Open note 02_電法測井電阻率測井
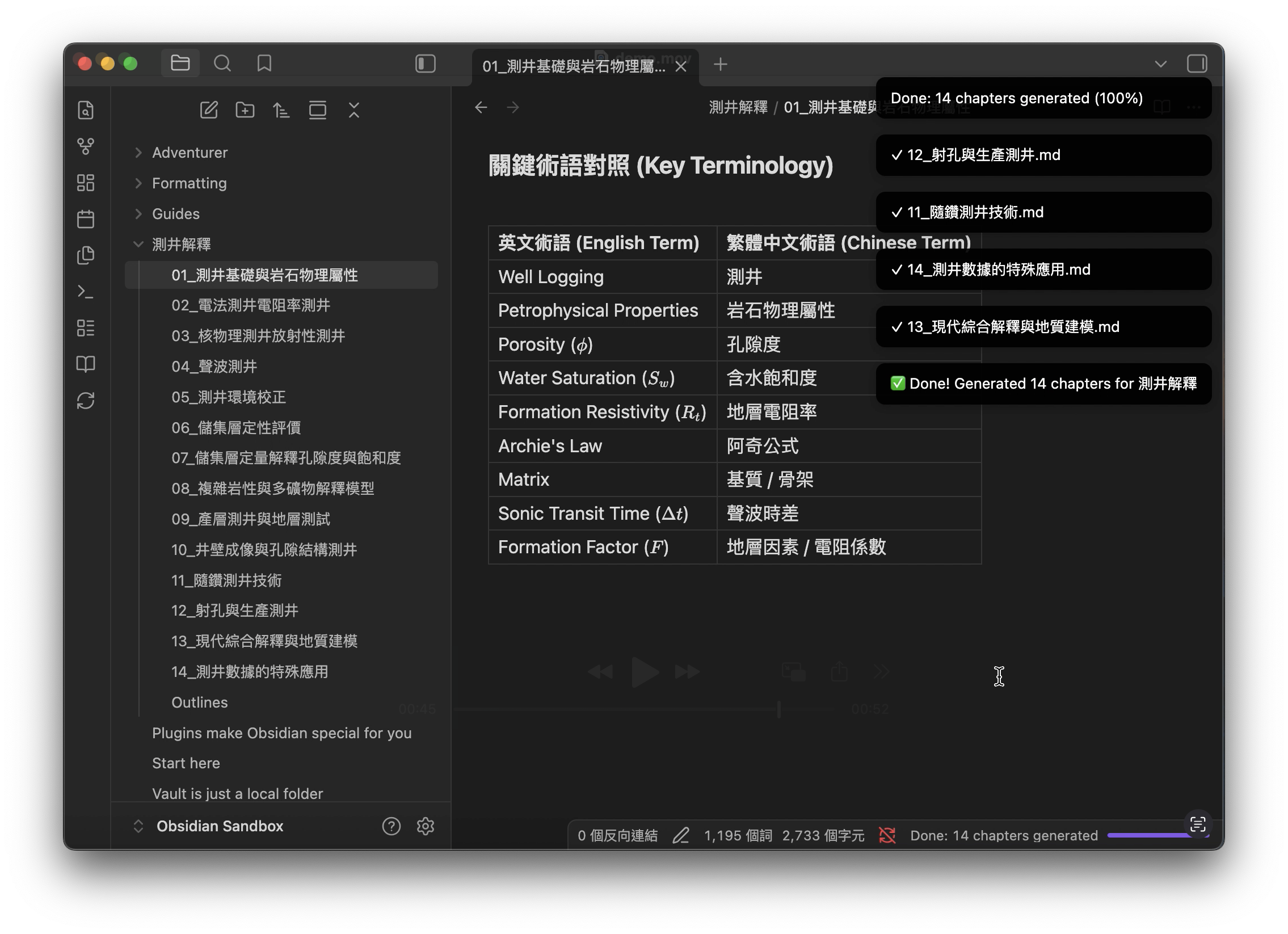Viewport: 1288px width, 934px height. point(250,305)
